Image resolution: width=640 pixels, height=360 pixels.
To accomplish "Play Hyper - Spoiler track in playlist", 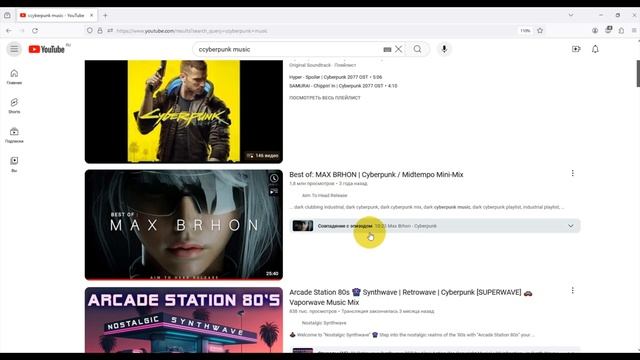I will point(336,77).
